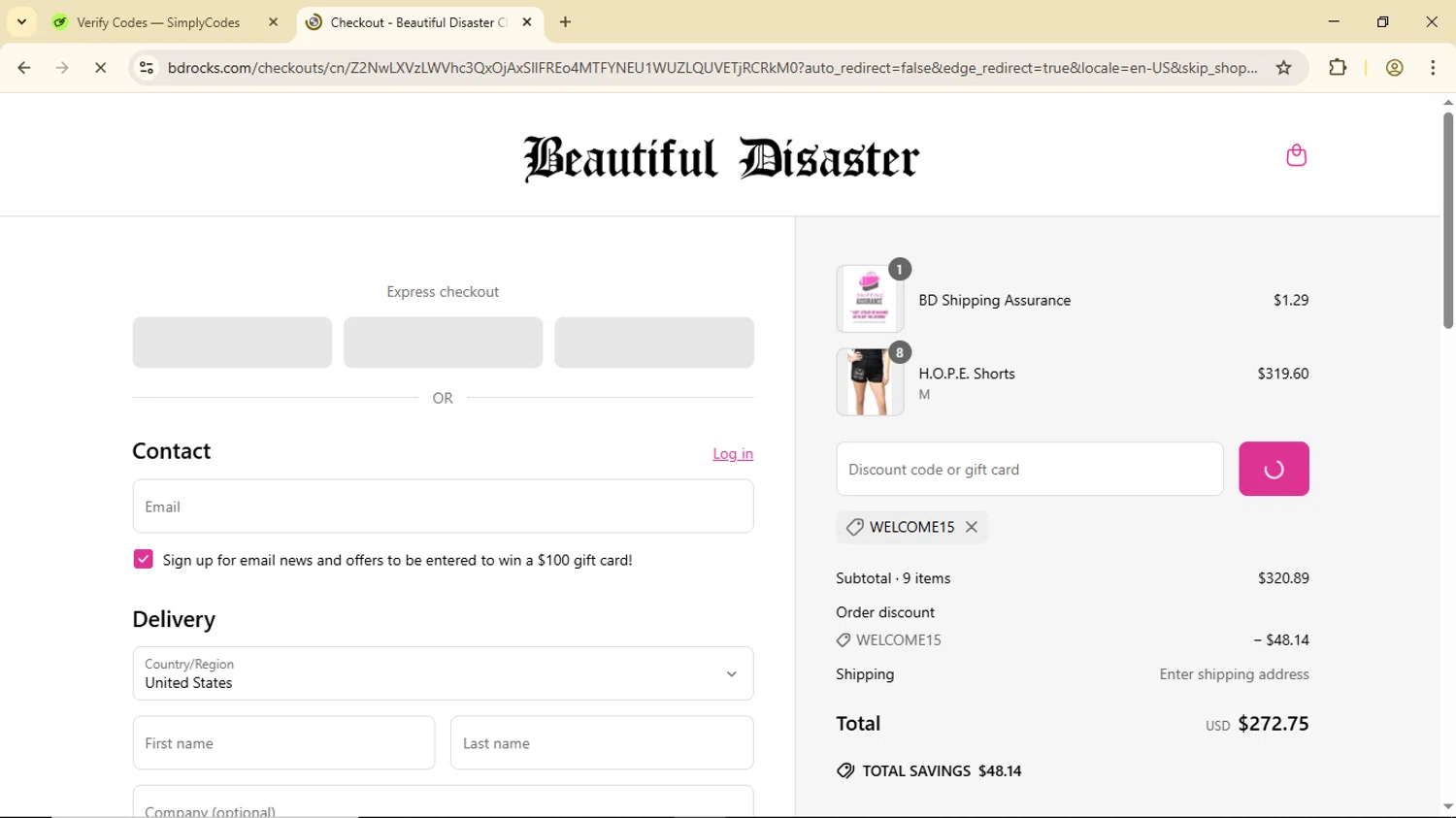Restore down the browser window
Viewport: 1456px width, 818px height.
[1383, 22]
